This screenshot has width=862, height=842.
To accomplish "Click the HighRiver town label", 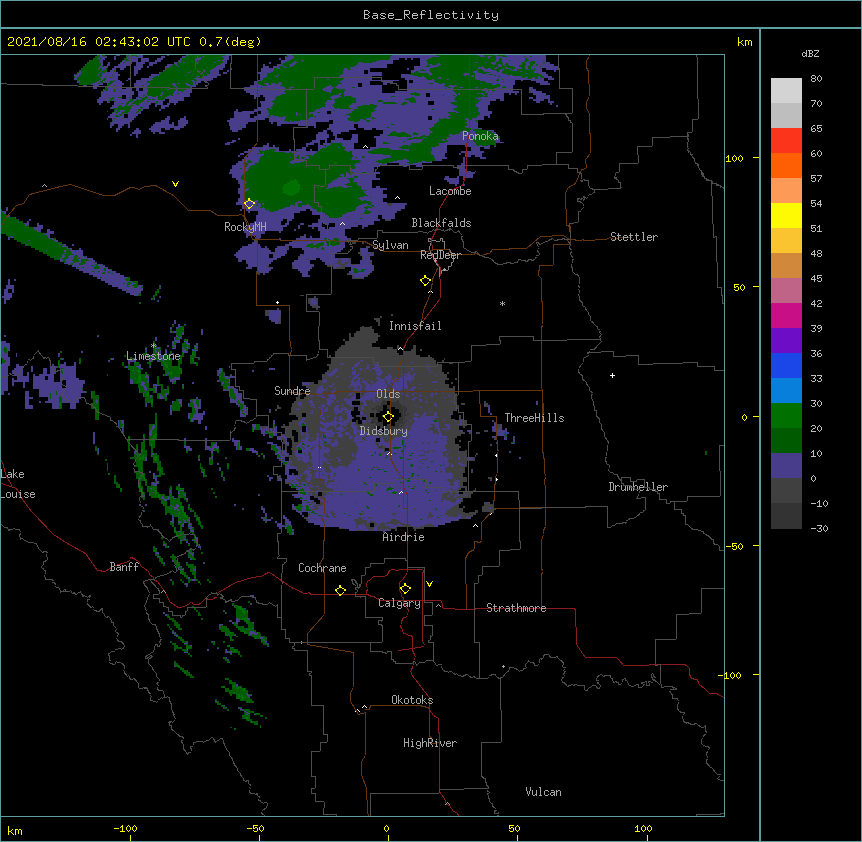I will (430, 743).
